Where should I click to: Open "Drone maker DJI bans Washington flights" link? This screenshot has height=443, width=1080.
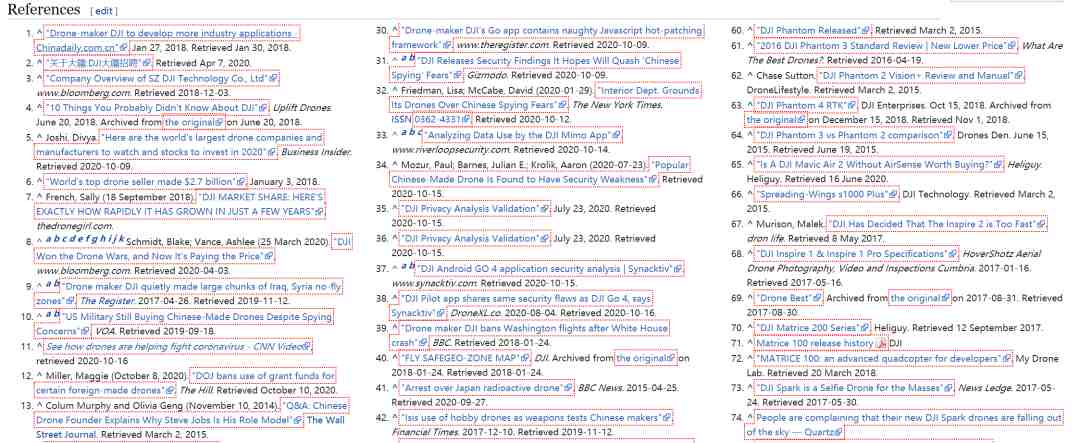coord(529,335)
